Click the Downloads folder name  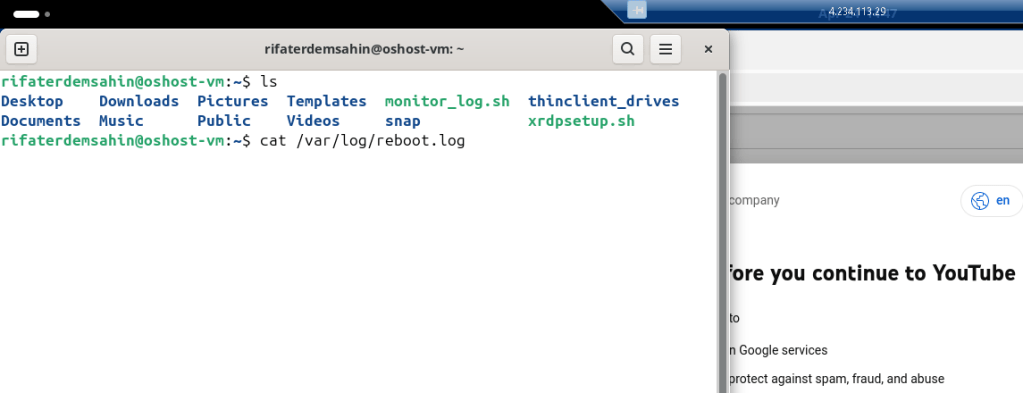click(x=139, y=101)
